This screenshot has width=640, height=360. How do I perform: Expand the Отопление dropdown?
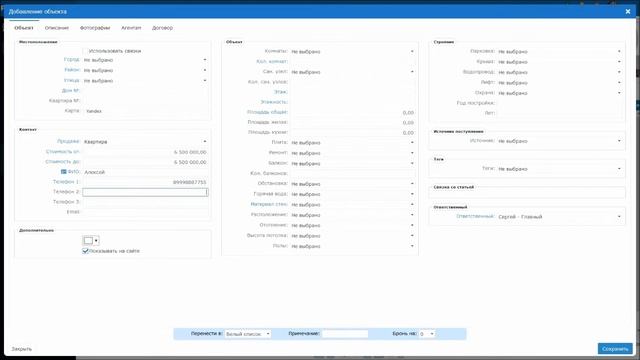point(353,225)
